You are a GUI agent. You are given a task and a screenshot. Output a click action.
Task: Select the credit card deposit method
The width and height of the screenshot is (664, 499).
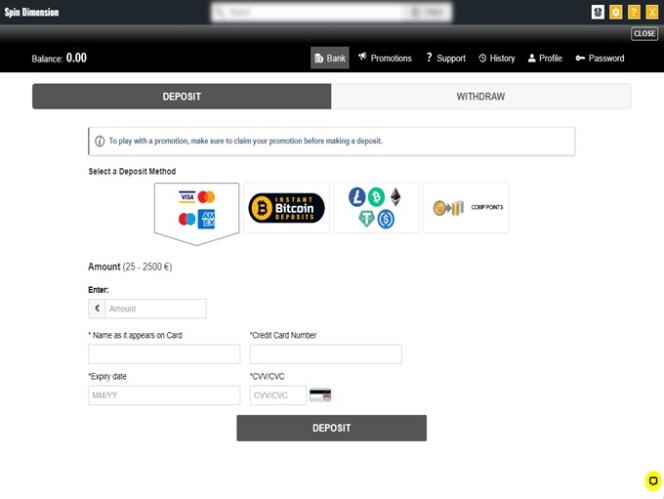click(197, 208)
